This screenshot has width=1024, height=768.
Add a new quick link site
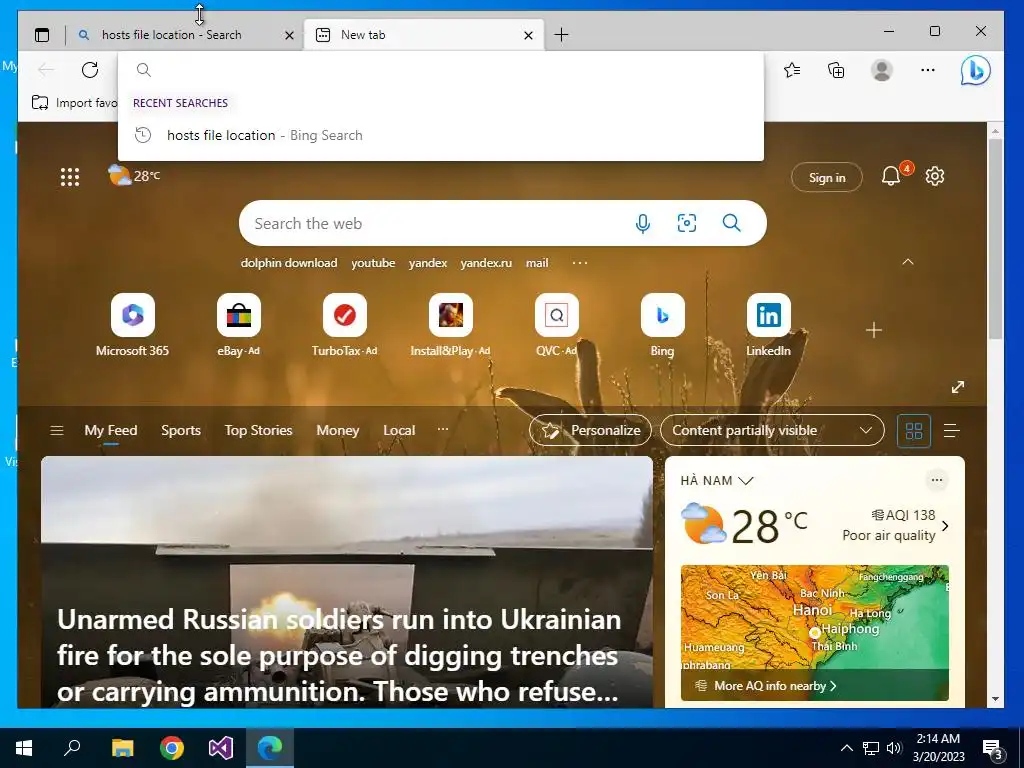(x=874, y=330)
